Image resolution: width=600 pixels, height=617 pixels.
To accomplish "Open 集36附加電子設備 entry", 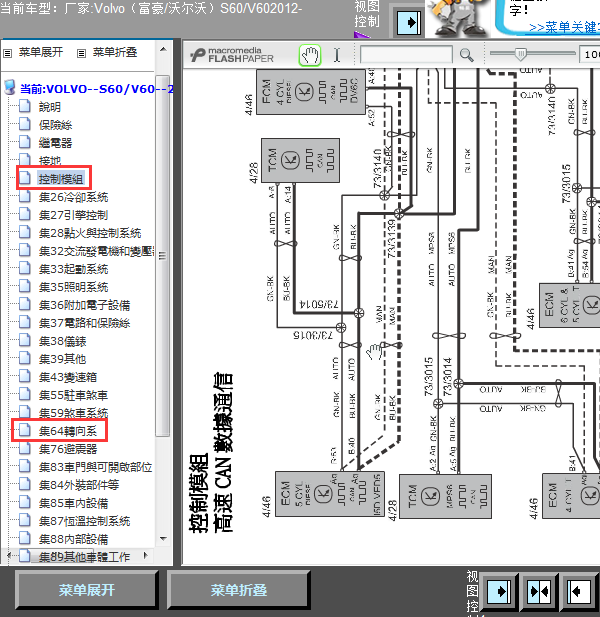I will (84, 305).
